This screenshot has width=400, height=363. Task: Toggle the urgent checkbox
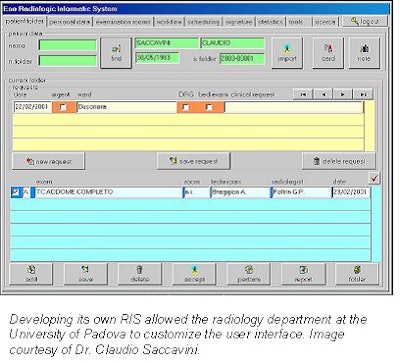tap(63, 107)
